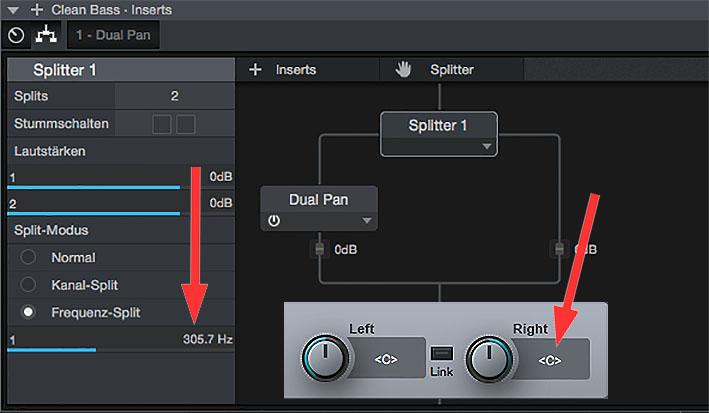The image size is (709, 413).
Task: Click the Left pan knob
Action: 324,359
